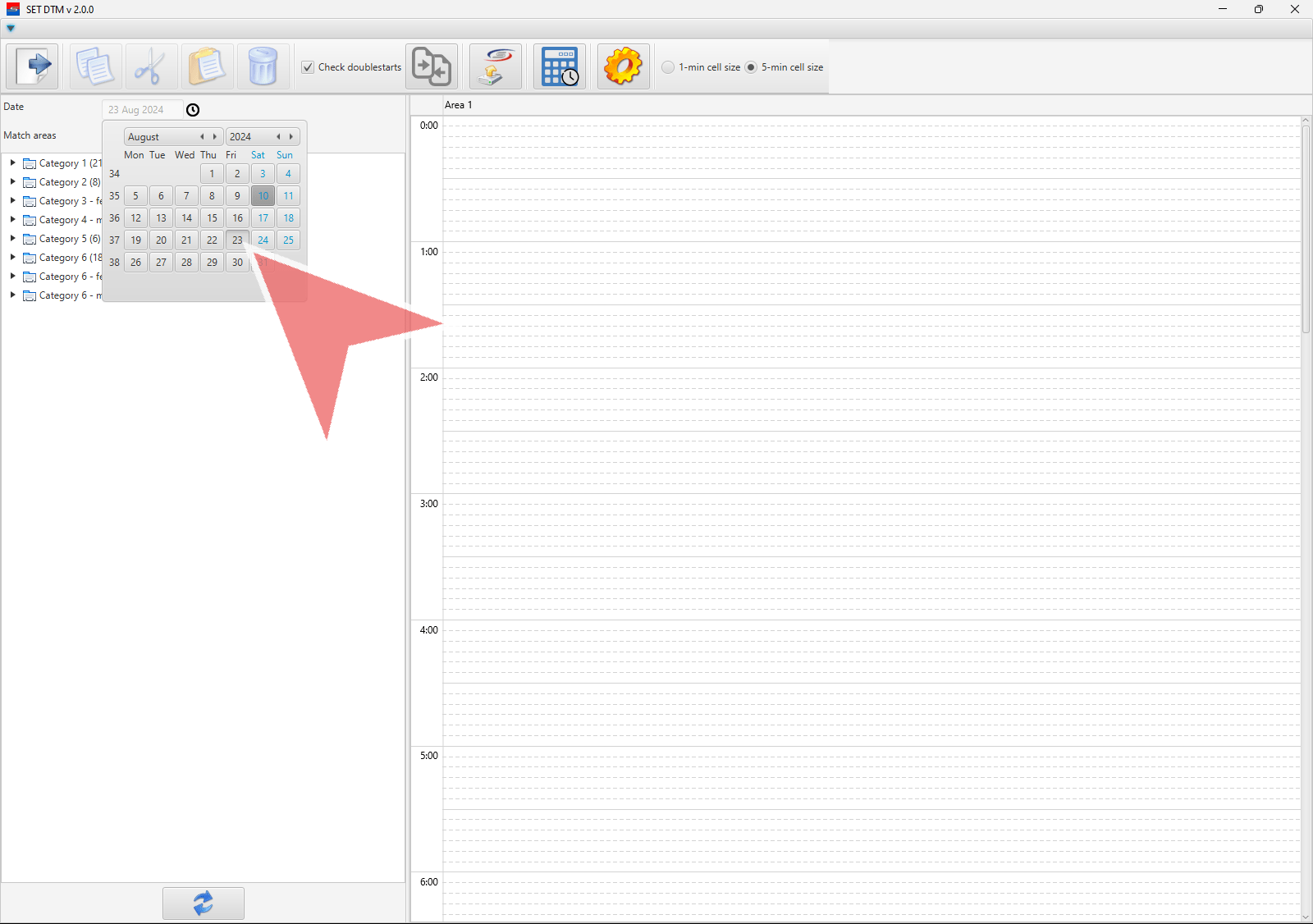This screenshot has height=924, width=1313.
Task: Click the date input field
Action: coord(141,110)
